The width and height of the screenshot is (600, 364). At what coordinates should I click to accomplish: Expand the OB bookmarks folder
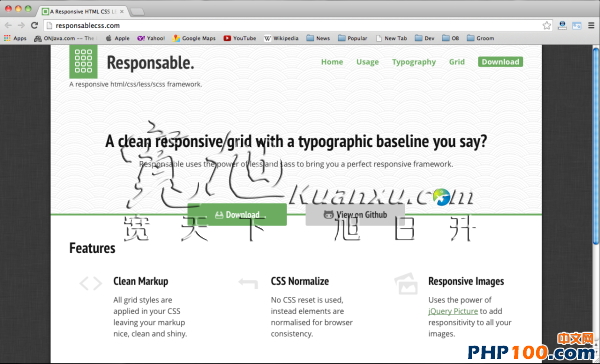[451, 38]
